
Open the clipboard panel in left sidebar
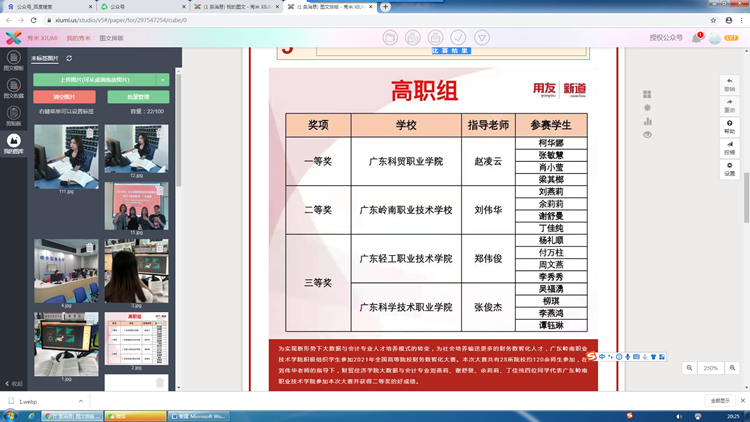pos(13,116)
